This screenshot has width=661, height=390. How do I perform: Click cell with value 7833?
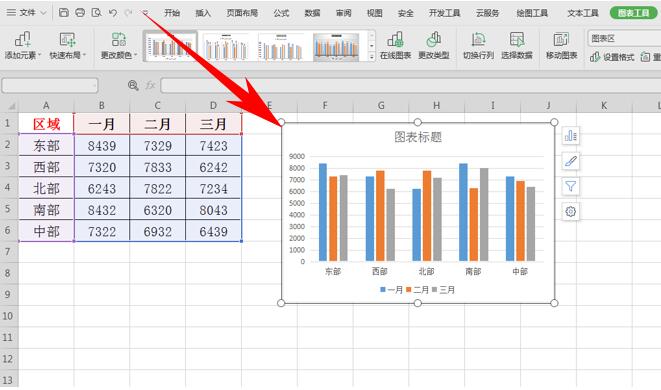coord(158,167)
